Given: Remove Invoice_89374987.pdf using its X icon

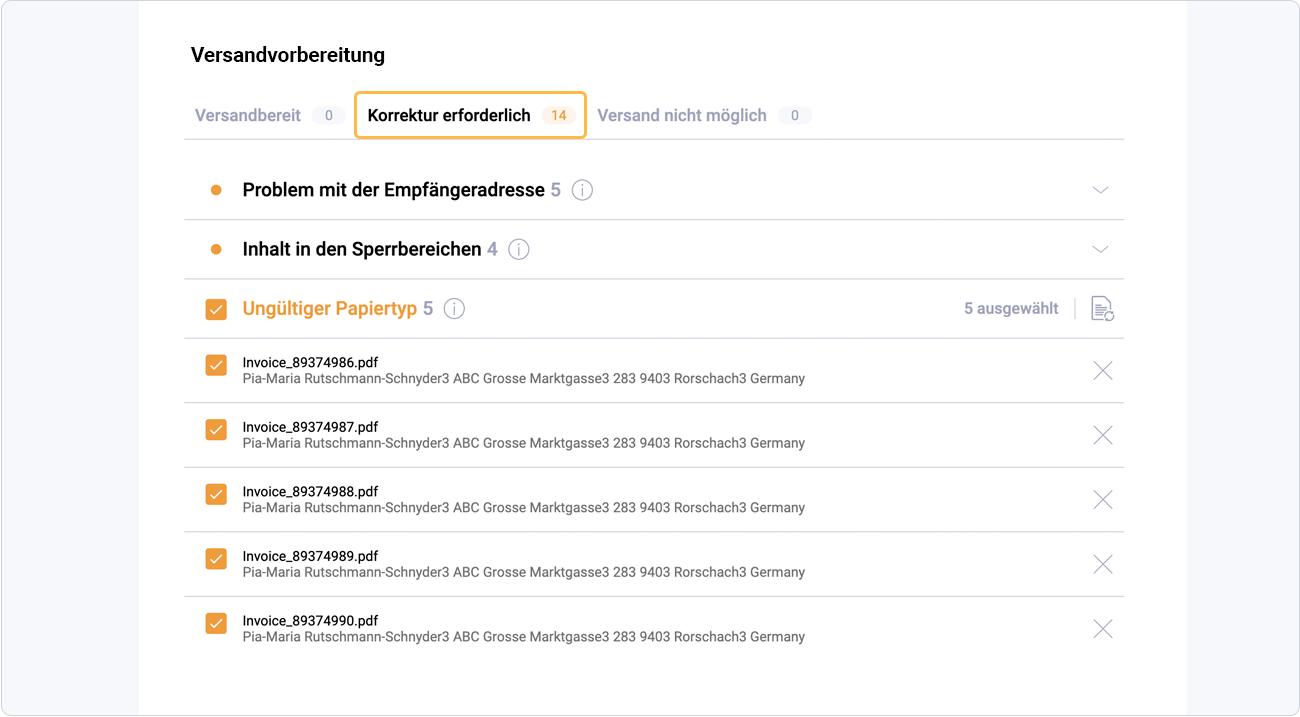Looking at the screenshot, I should 1102,435.
